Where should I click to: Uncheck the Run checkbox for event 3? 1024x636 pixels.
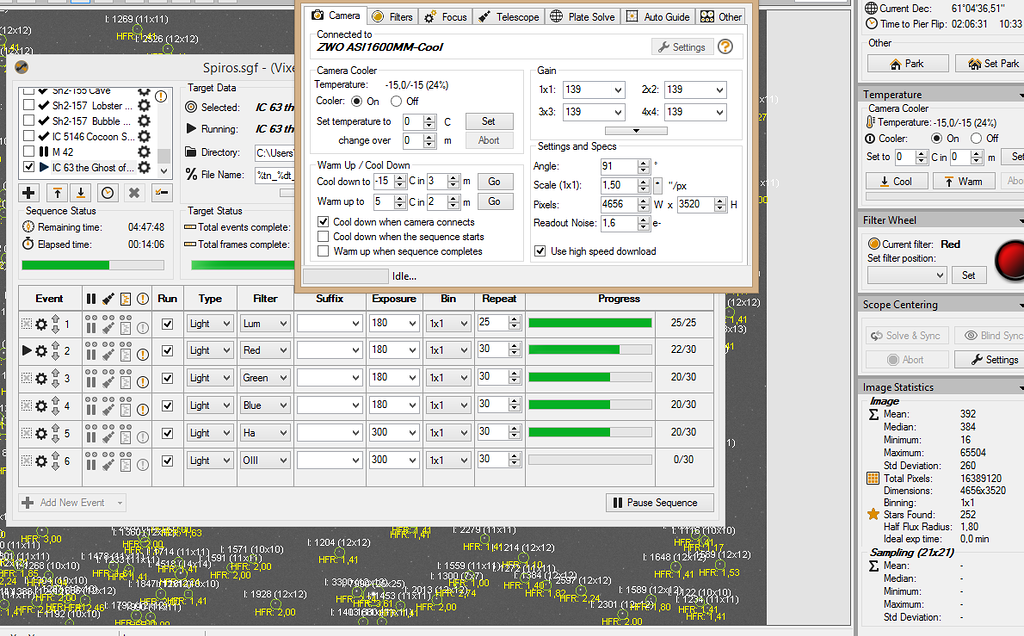pos(168,377)
